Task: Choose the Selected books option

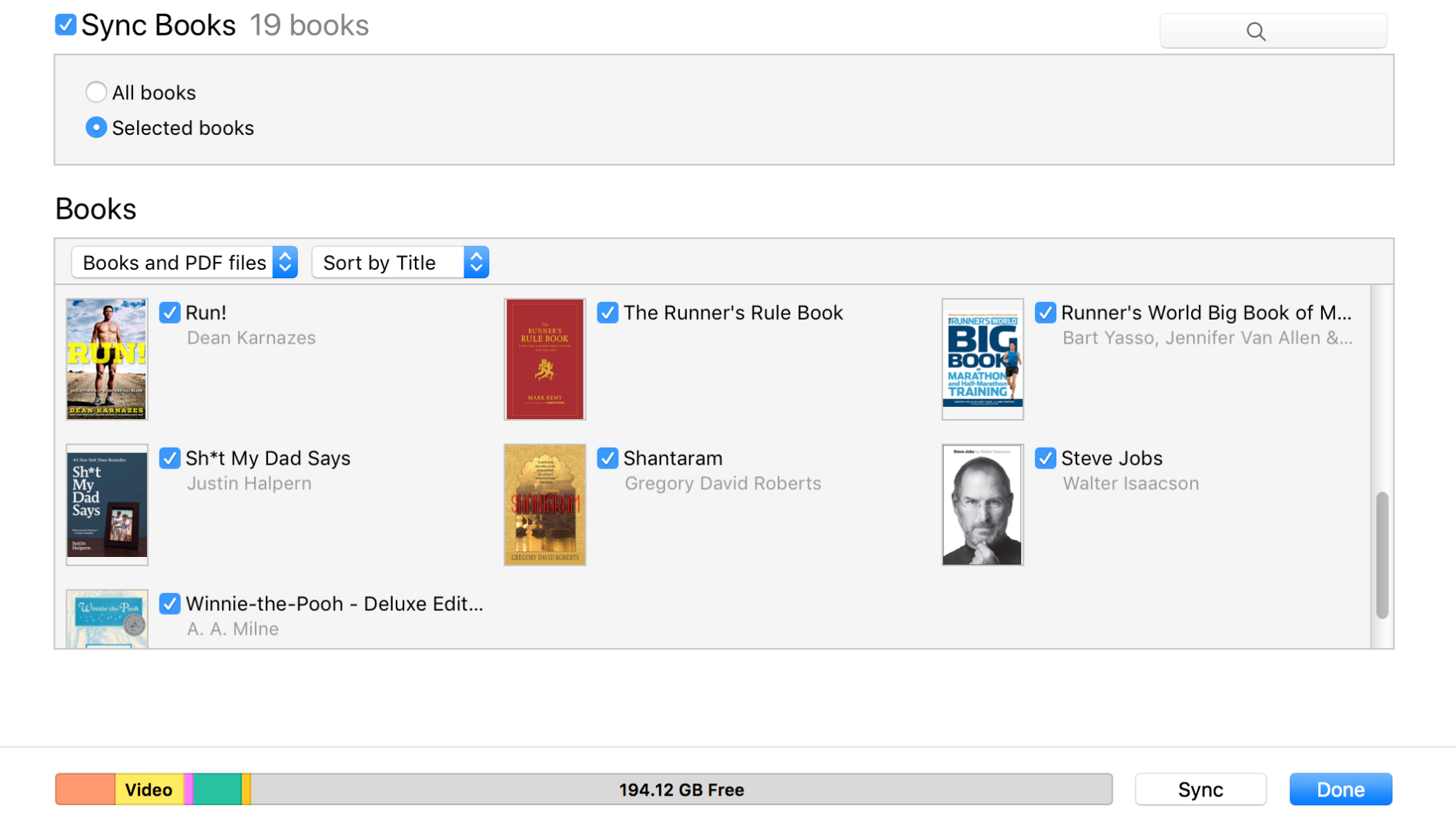Action: click(x=95, y=127)
